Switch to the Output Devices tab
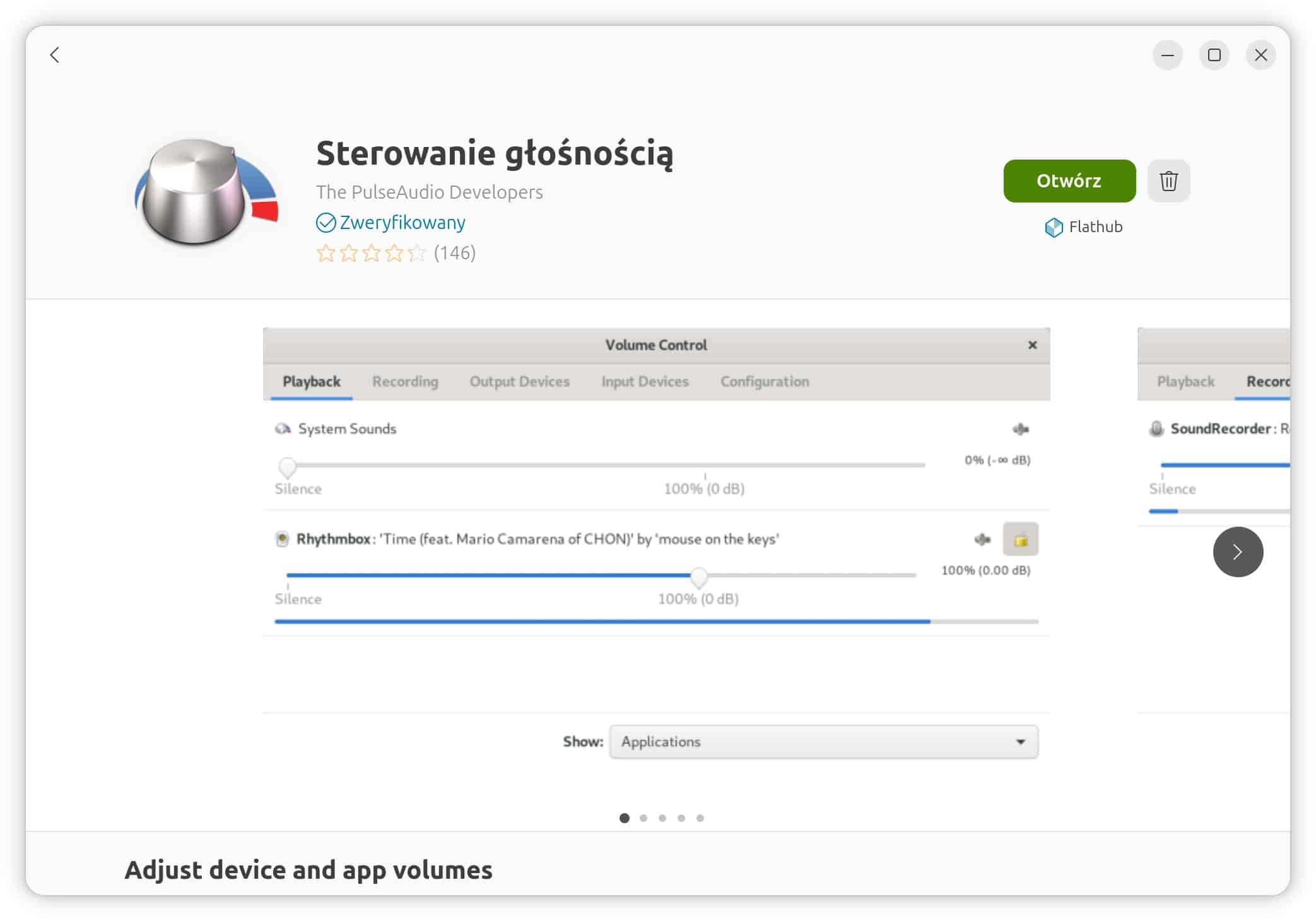The image size is (1316, 921). [519, 381]
